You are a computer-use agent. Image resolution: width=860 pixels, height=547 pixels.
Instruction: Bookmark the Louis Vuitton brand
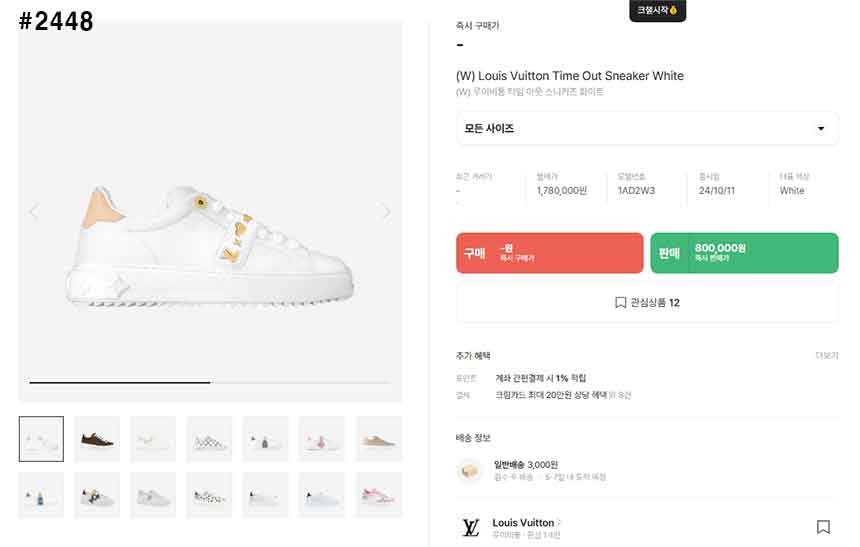click(x=822, y=527)
